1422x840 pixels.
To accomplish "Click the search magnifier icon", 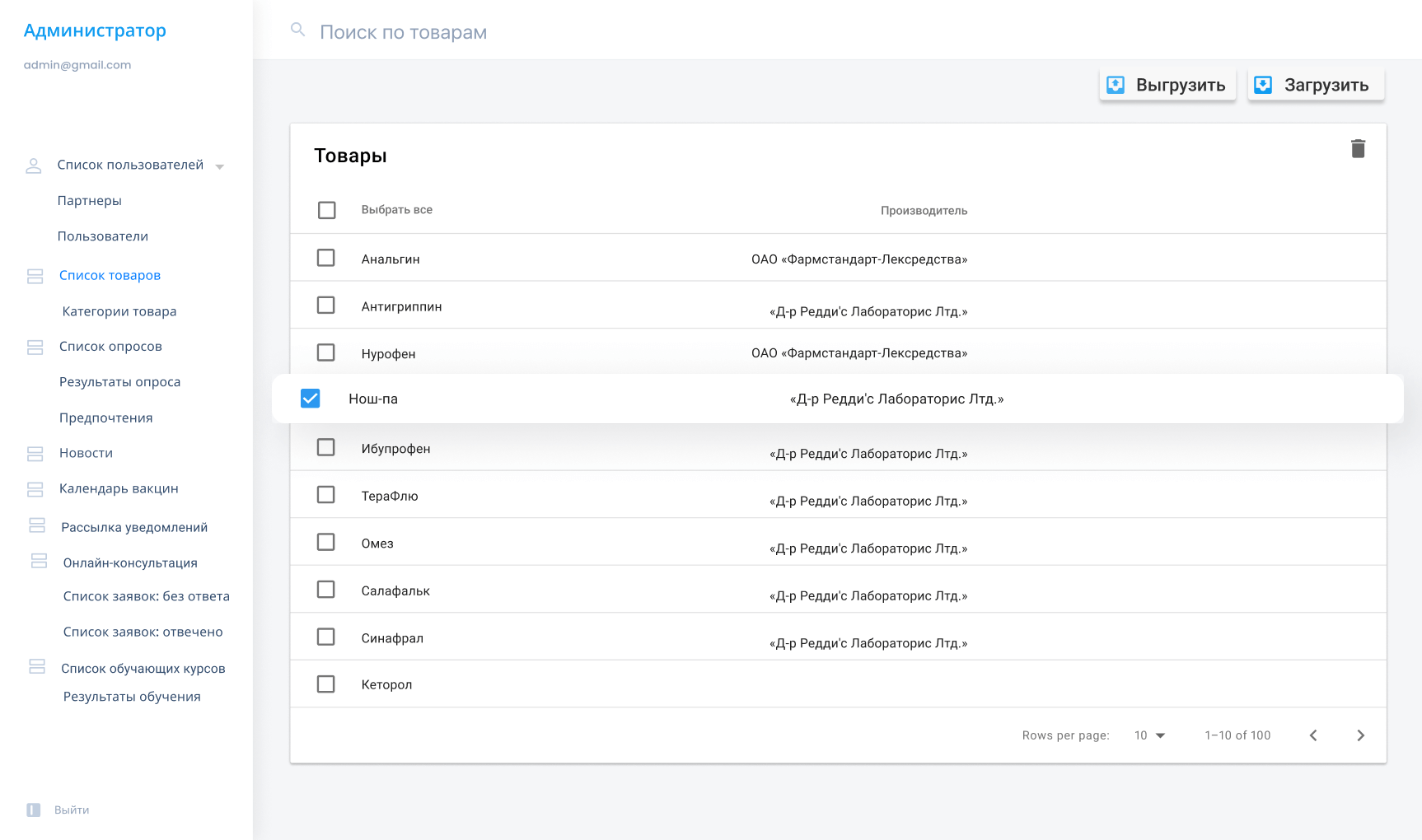I will point(297,30).
